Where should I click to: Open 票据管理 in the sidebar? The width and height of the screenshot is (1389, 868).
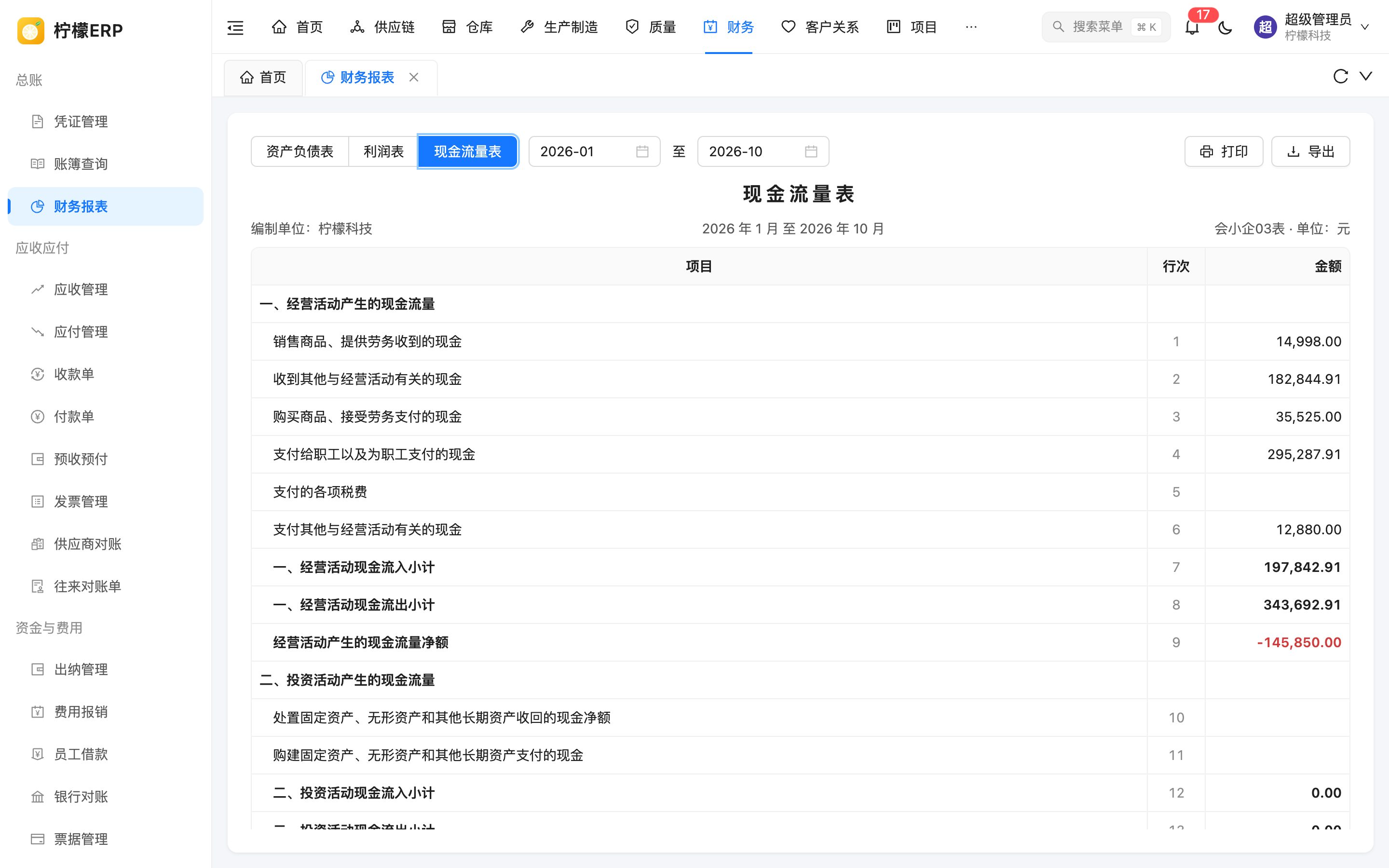(x=106, y=839)
